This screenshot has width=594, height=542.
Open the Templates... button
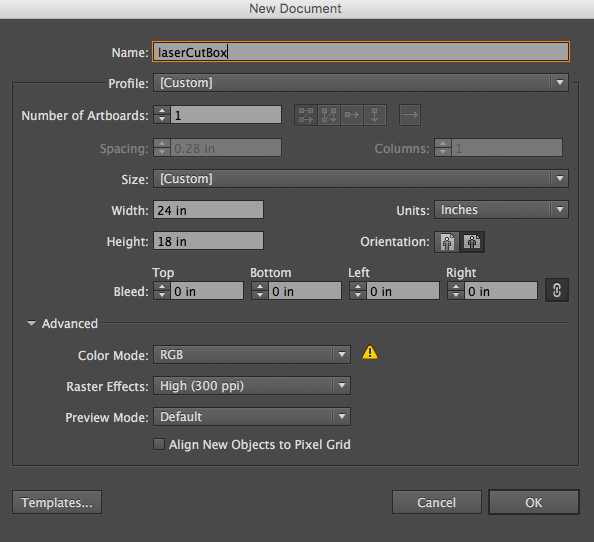(x=57, y=502)
